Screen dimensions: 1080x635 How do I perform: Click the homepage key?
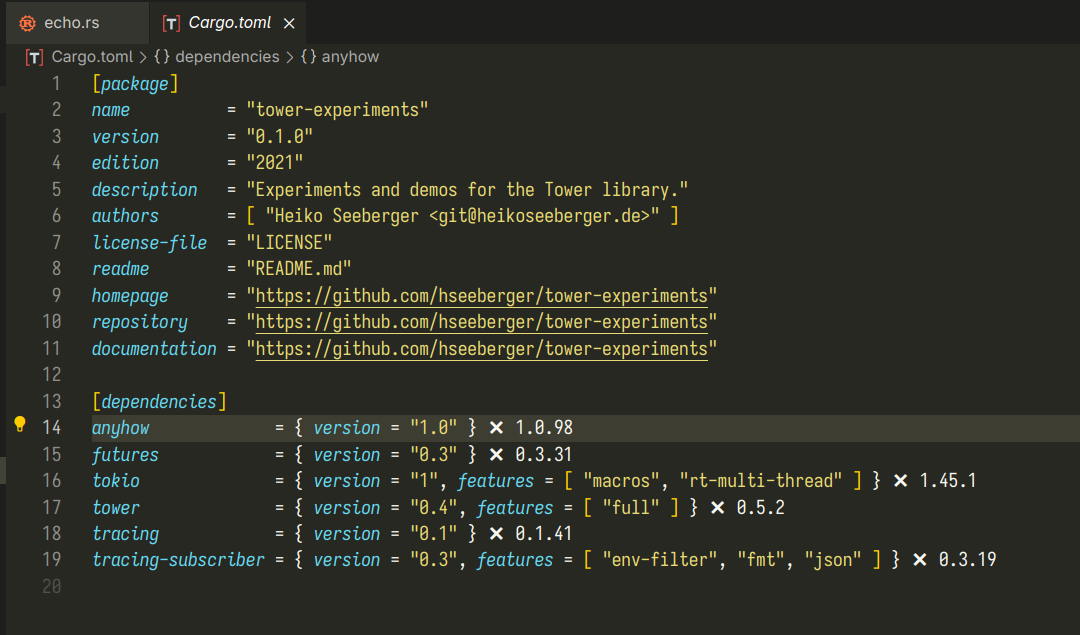(x=130, y=296)
